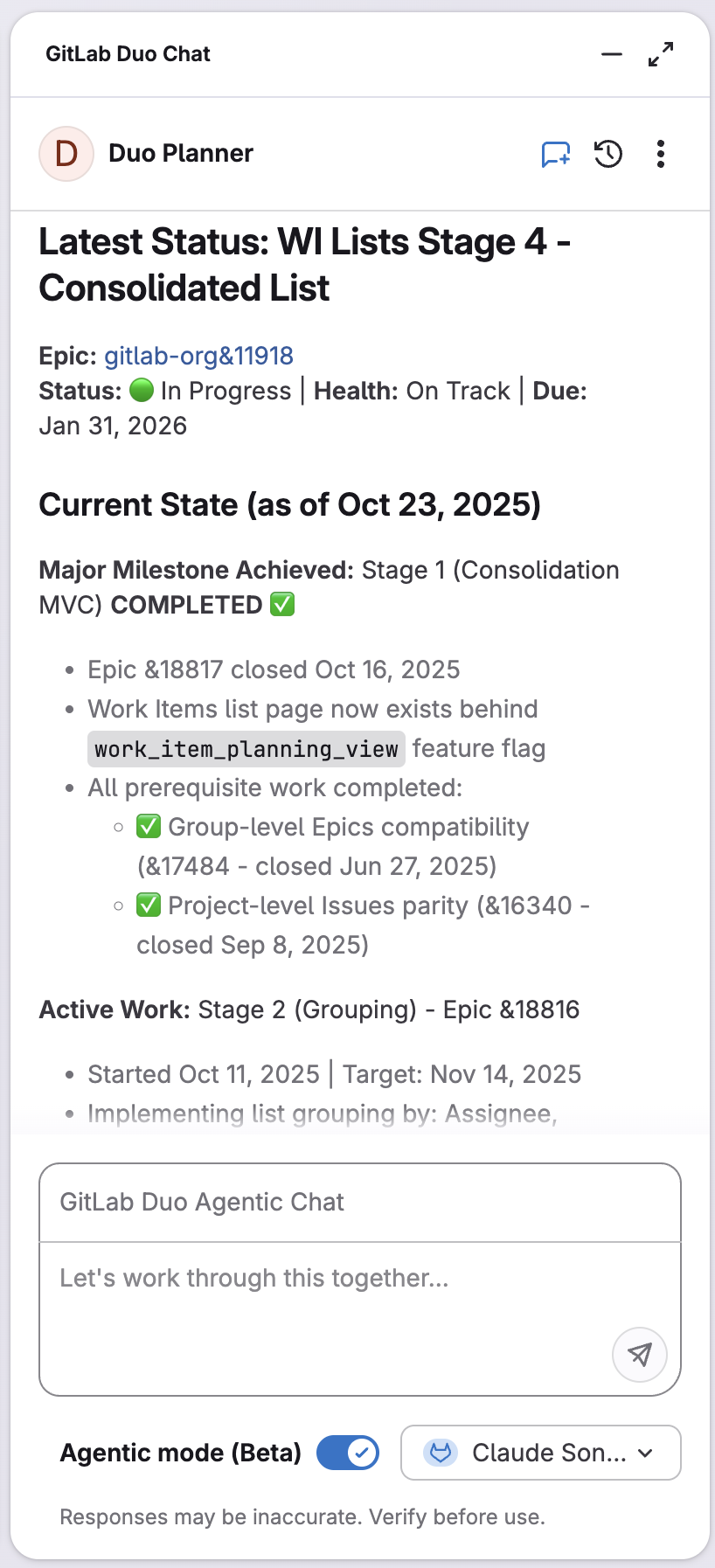Select the work_item_planning_view code chip
Viewport: 715px width, 1568px height.
click(246, 748)
